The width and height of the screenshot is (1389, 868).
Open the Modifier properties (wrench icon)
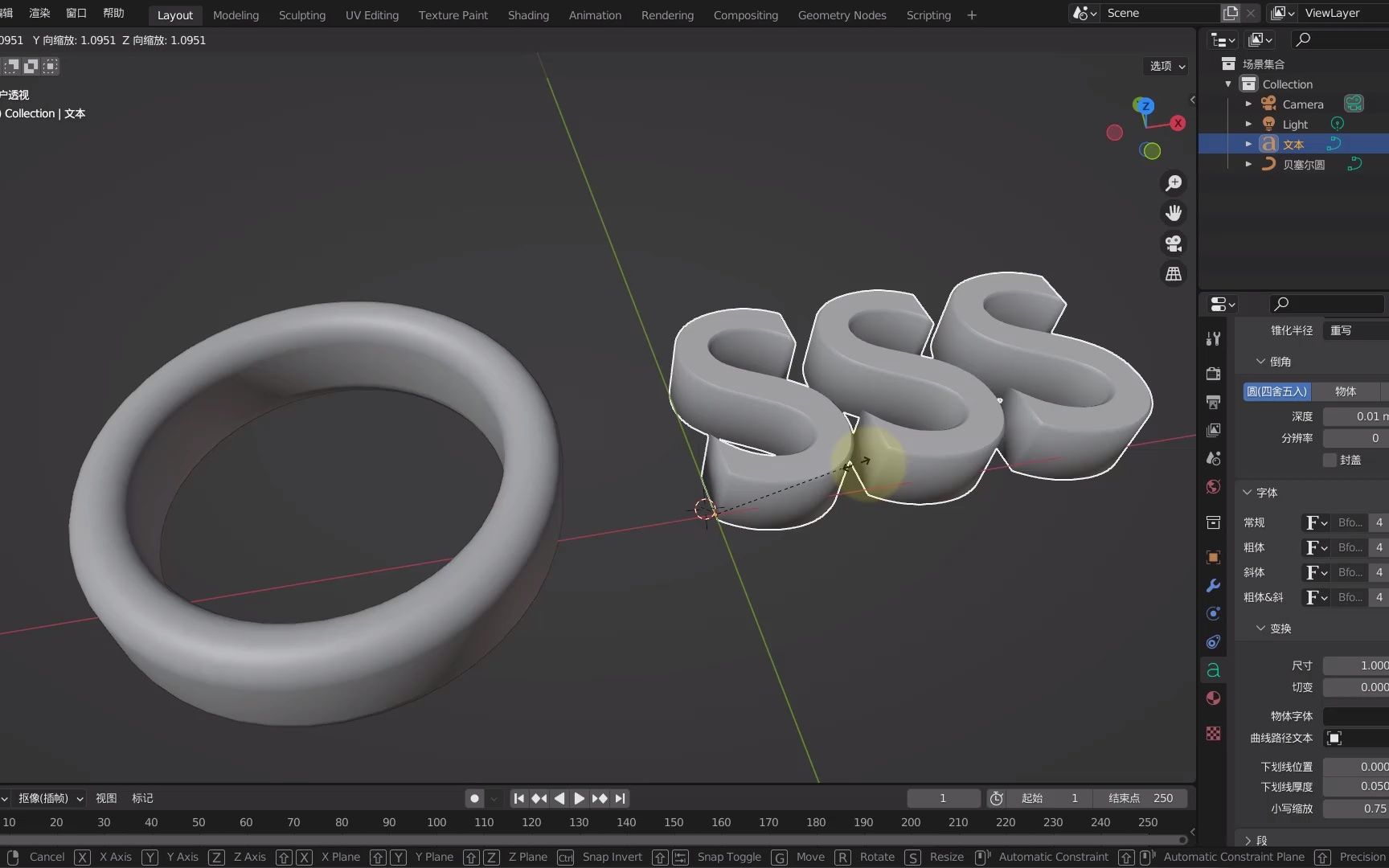point(1213,586)
